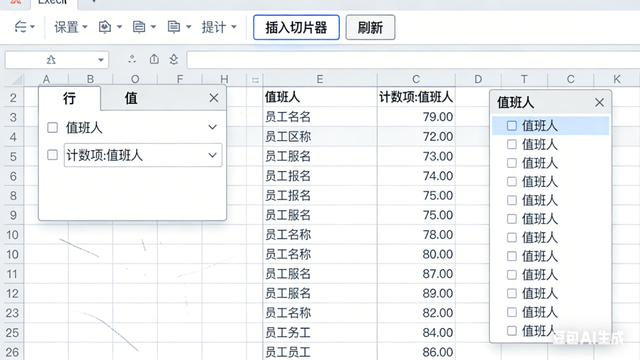Select the value cell 84.00
The image size is (640, 360).
(416, 333)
